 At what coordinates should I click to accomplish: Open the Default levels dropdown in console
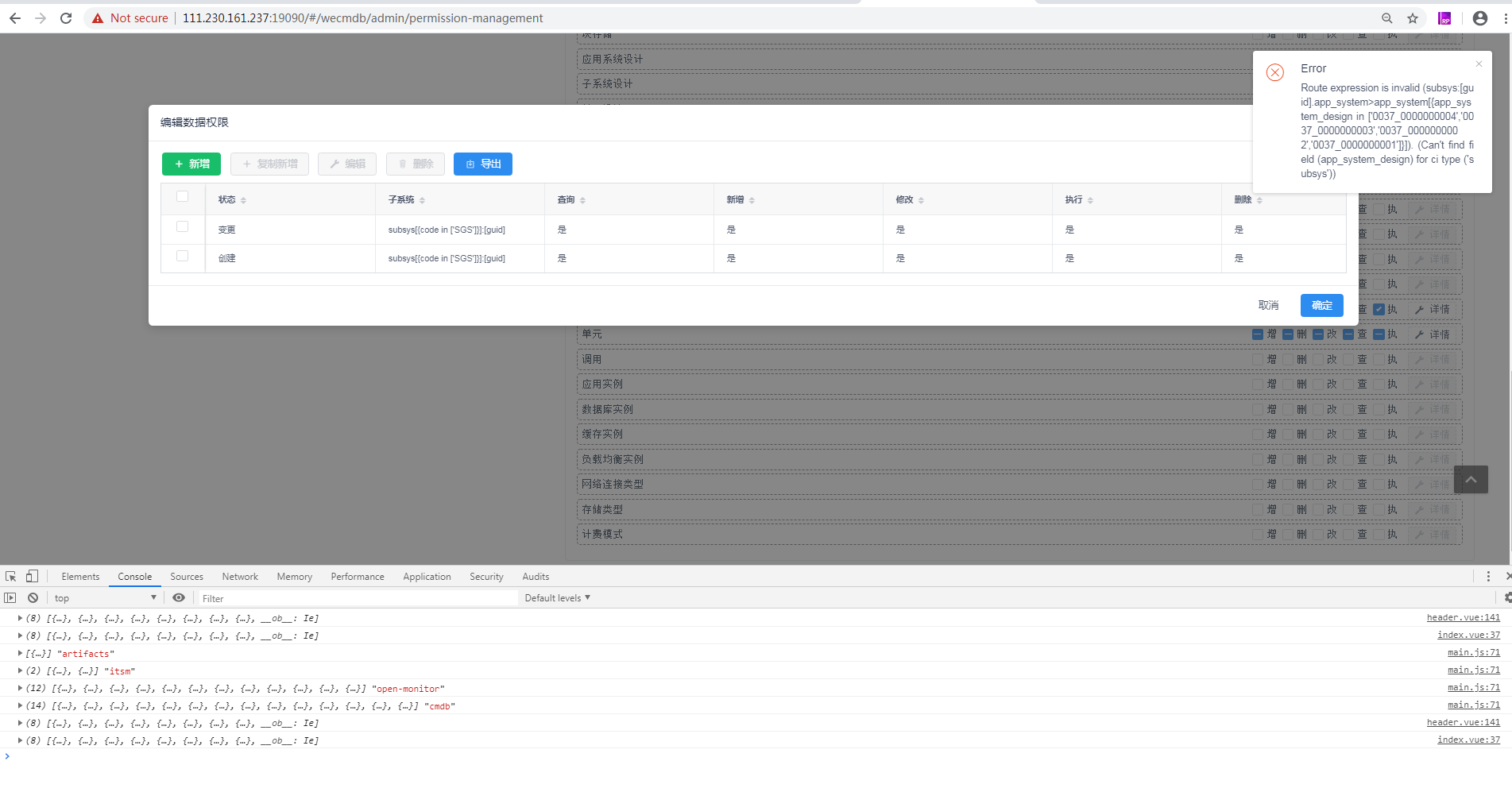pyautogui.click(x=556, y=597)
